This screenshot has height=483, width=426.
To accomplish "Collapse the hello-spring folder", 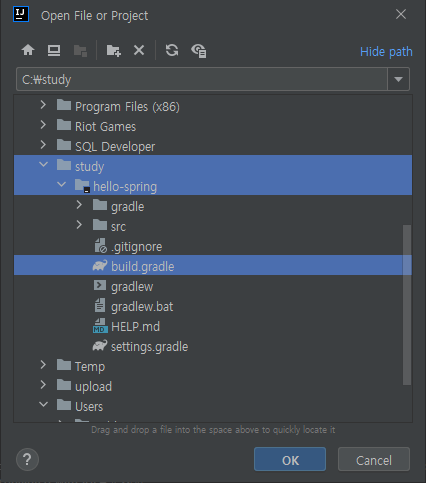I will coord(61,184).
